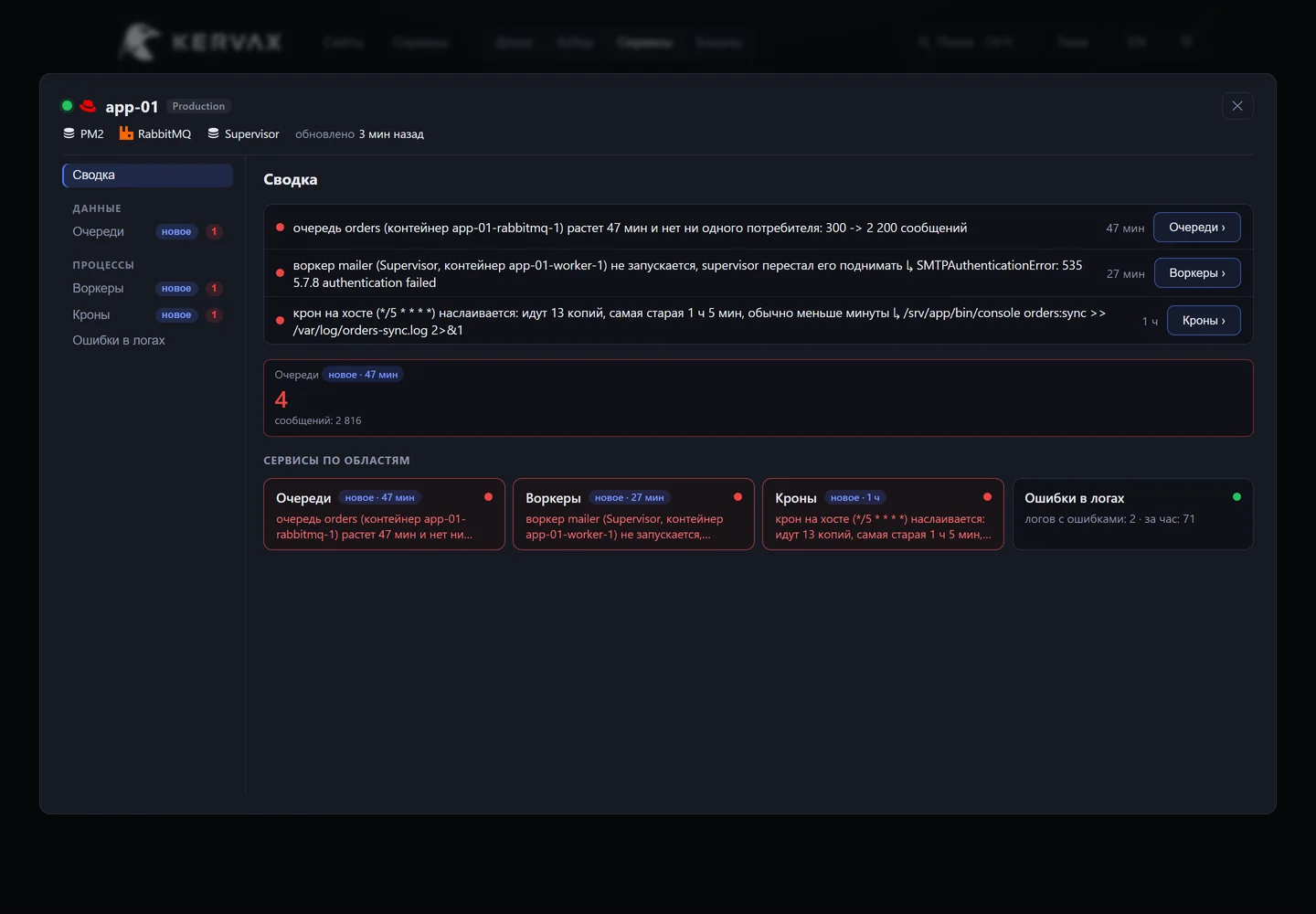Click the red status dot on the Воркеры service card
The height and width of the screenshot is (914, 1316).
click(x=738, y=497)
